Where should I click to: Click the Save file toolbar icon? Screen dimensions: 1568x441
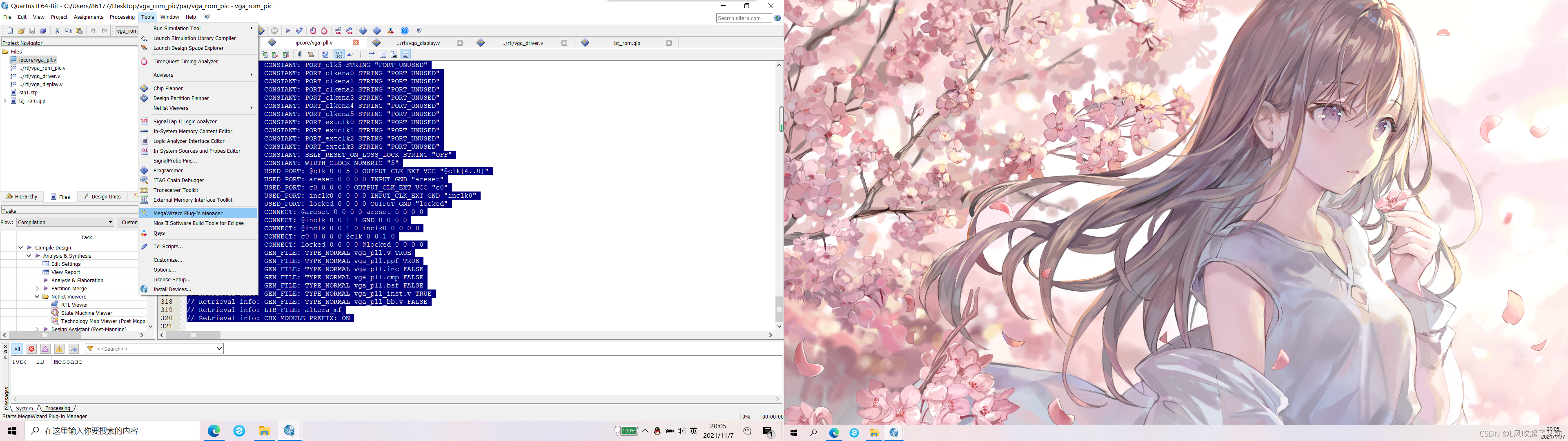[x=32, y=31]
